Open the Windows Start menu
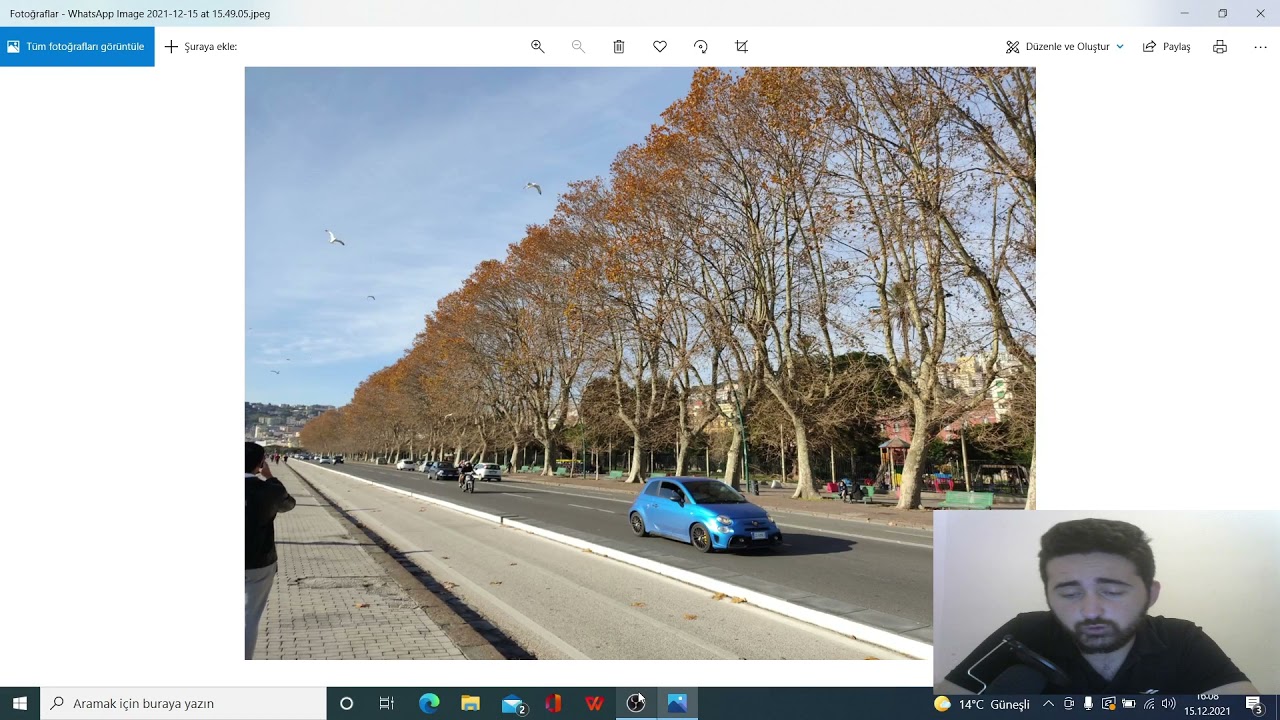 click(x=20, y=704)
